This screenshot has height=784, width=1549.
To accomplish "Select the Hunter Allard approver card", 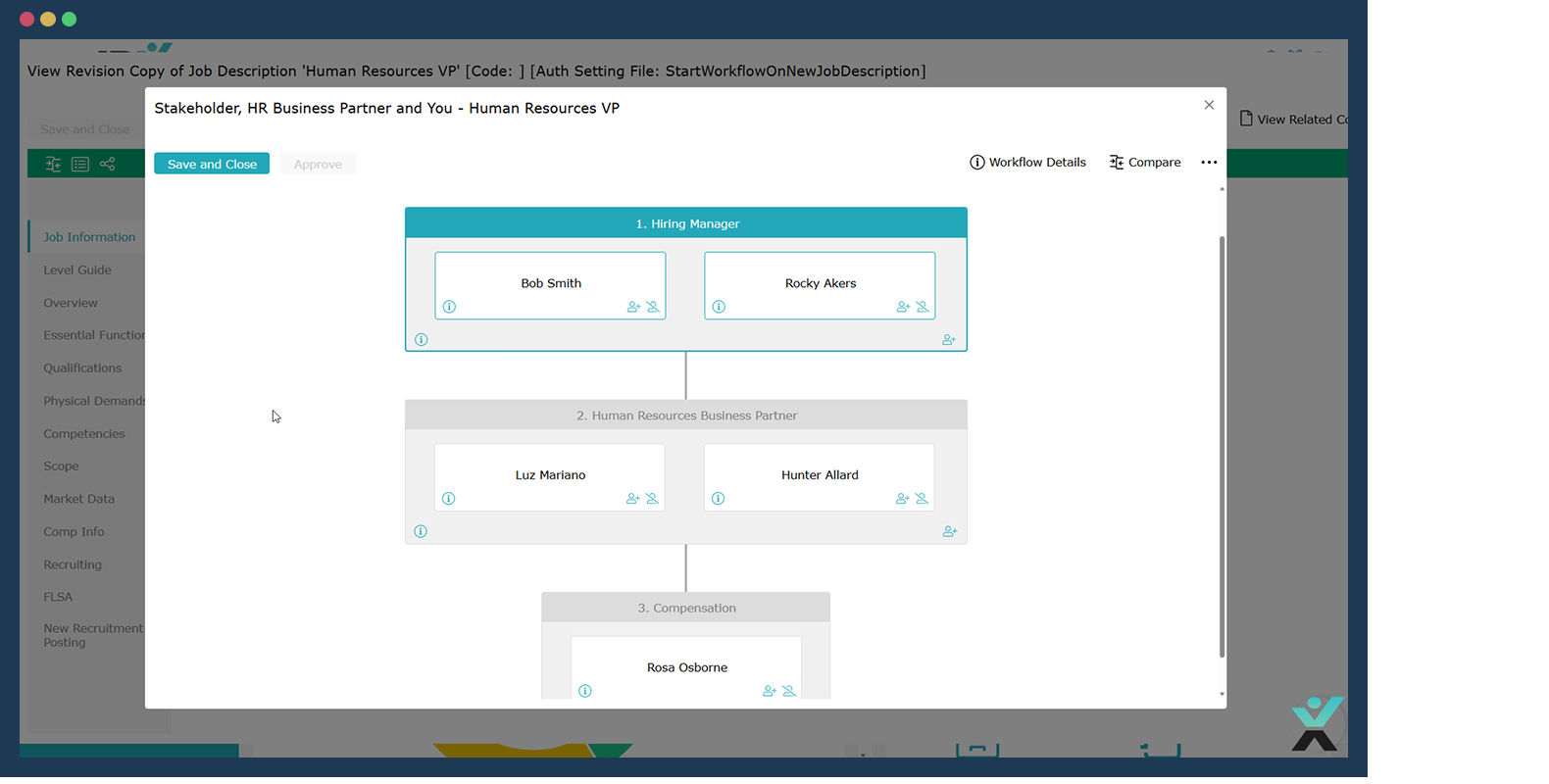I will coord(819,475).
